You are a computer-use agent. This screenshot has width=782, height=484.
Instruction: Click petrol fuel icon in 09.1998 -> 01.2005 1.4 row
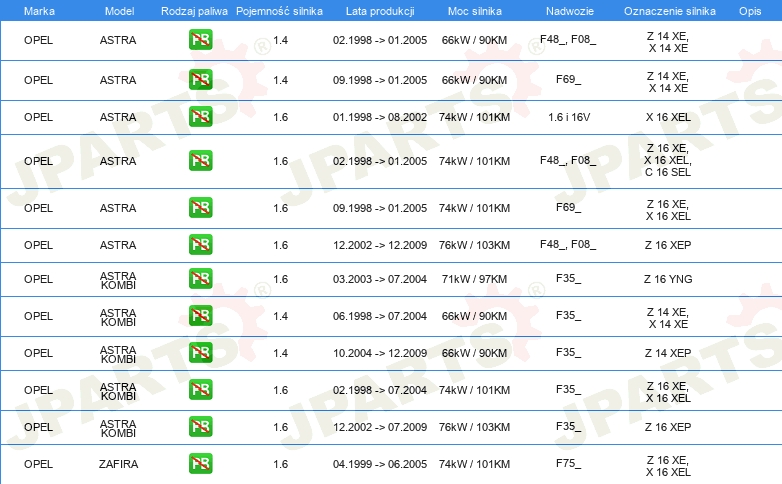click(x=200, y=79)
